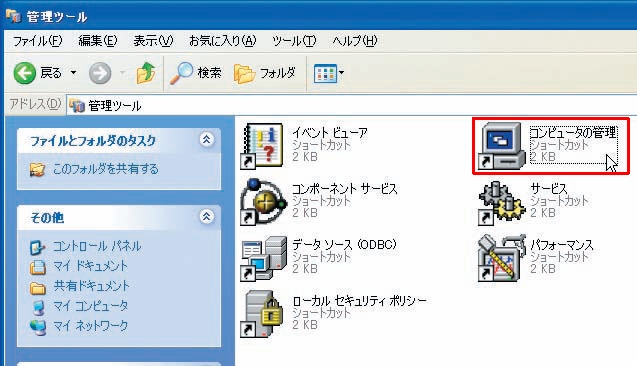
Task: Click the grey forward arrow button
Action: tap(100, 74)
